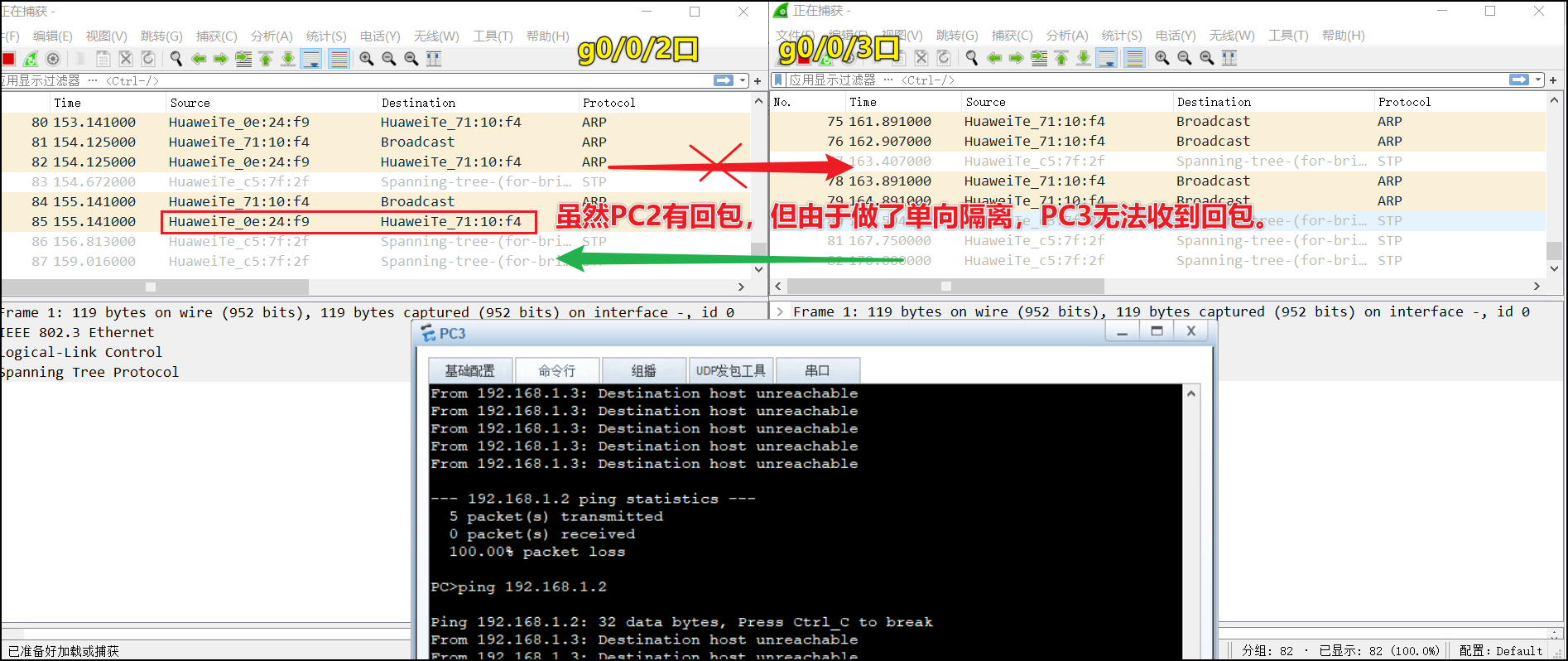
Task: Switch to 串口 tab in PC3 window
Action: 817,370
